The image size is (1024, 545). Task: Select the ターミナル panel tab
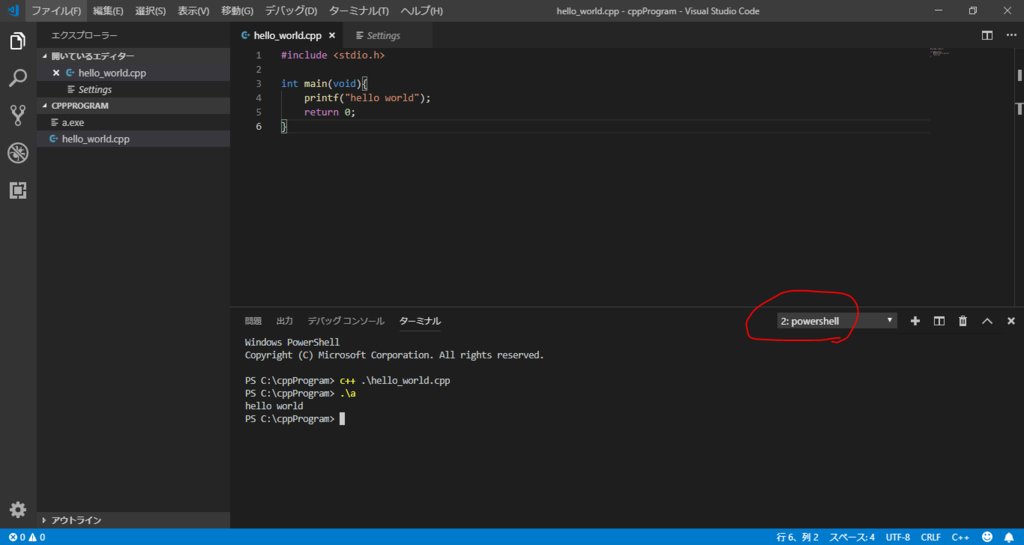coord(420,321)
